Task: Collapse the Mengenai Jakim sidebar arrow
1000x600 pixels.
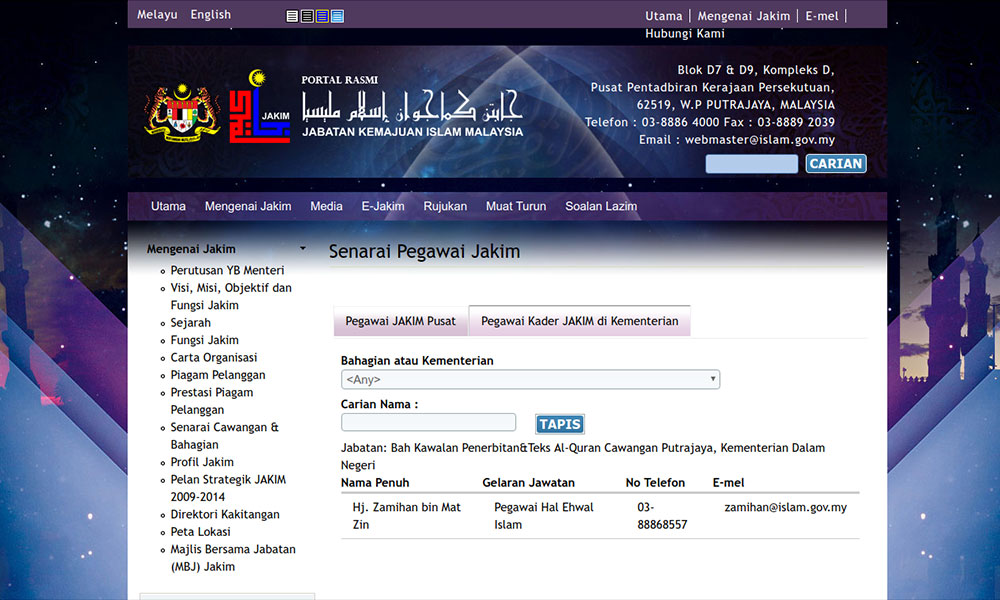Action: coord(303,249)
